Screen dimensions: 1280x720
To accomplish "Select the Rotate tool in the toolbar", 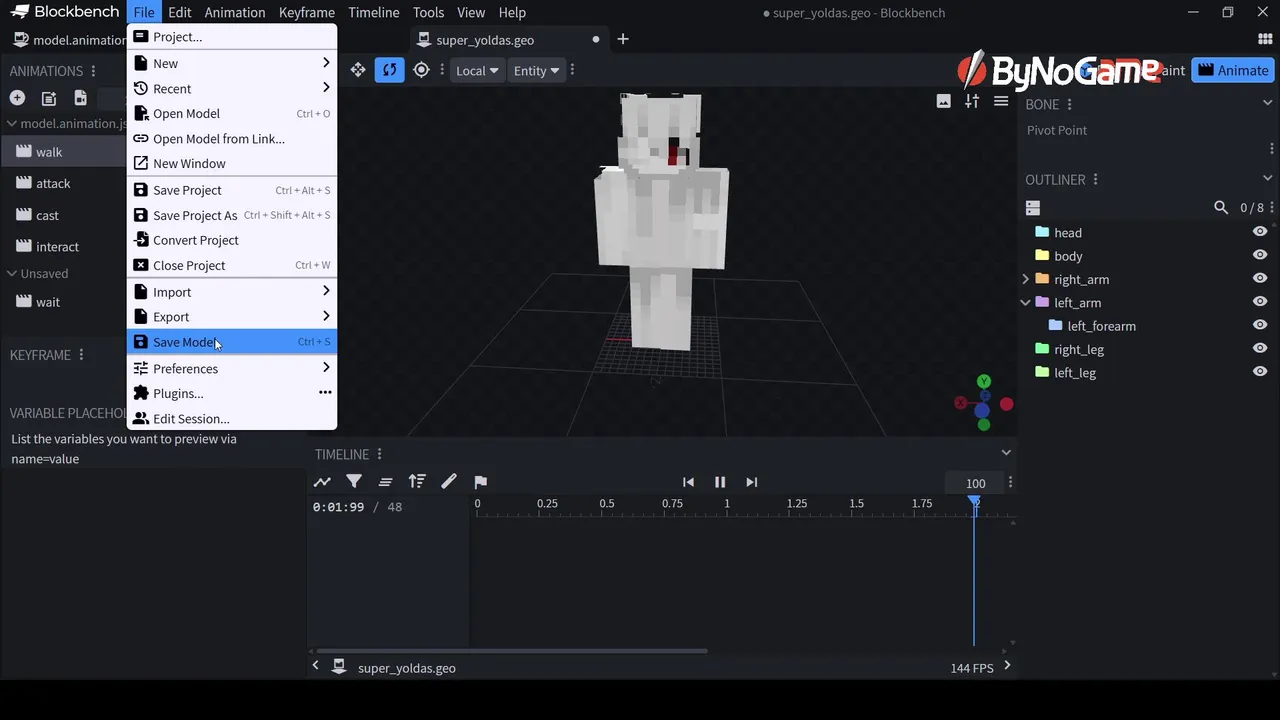I will [x=389, y=70].
